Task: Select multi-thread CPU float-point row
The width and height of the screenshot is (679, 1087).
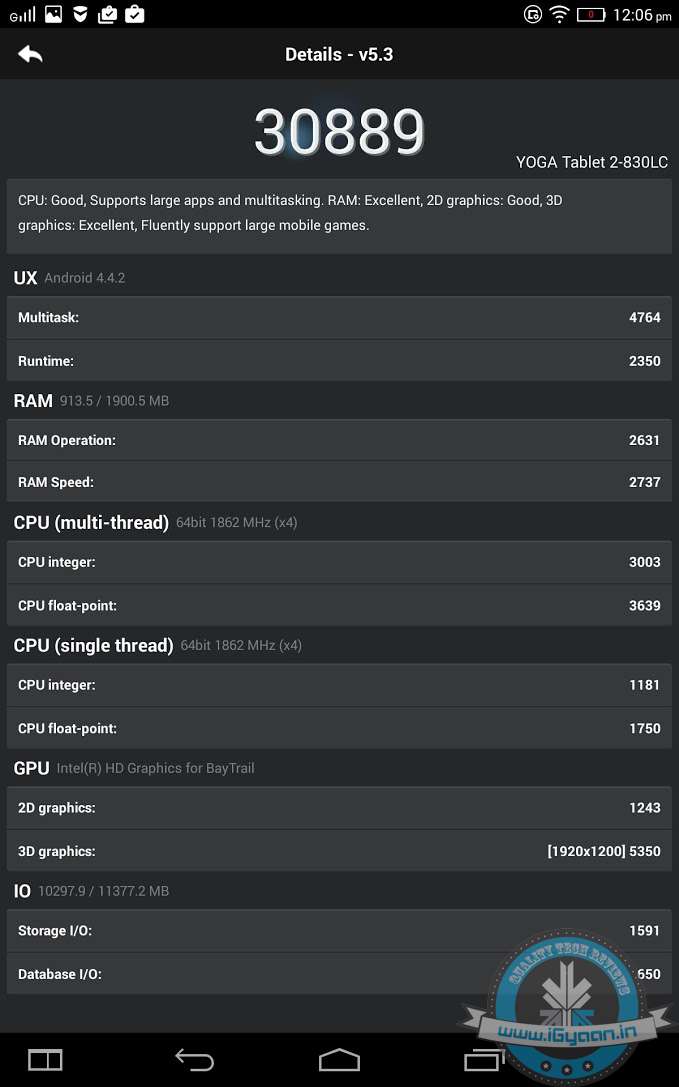Action: (x=339, y=605)
